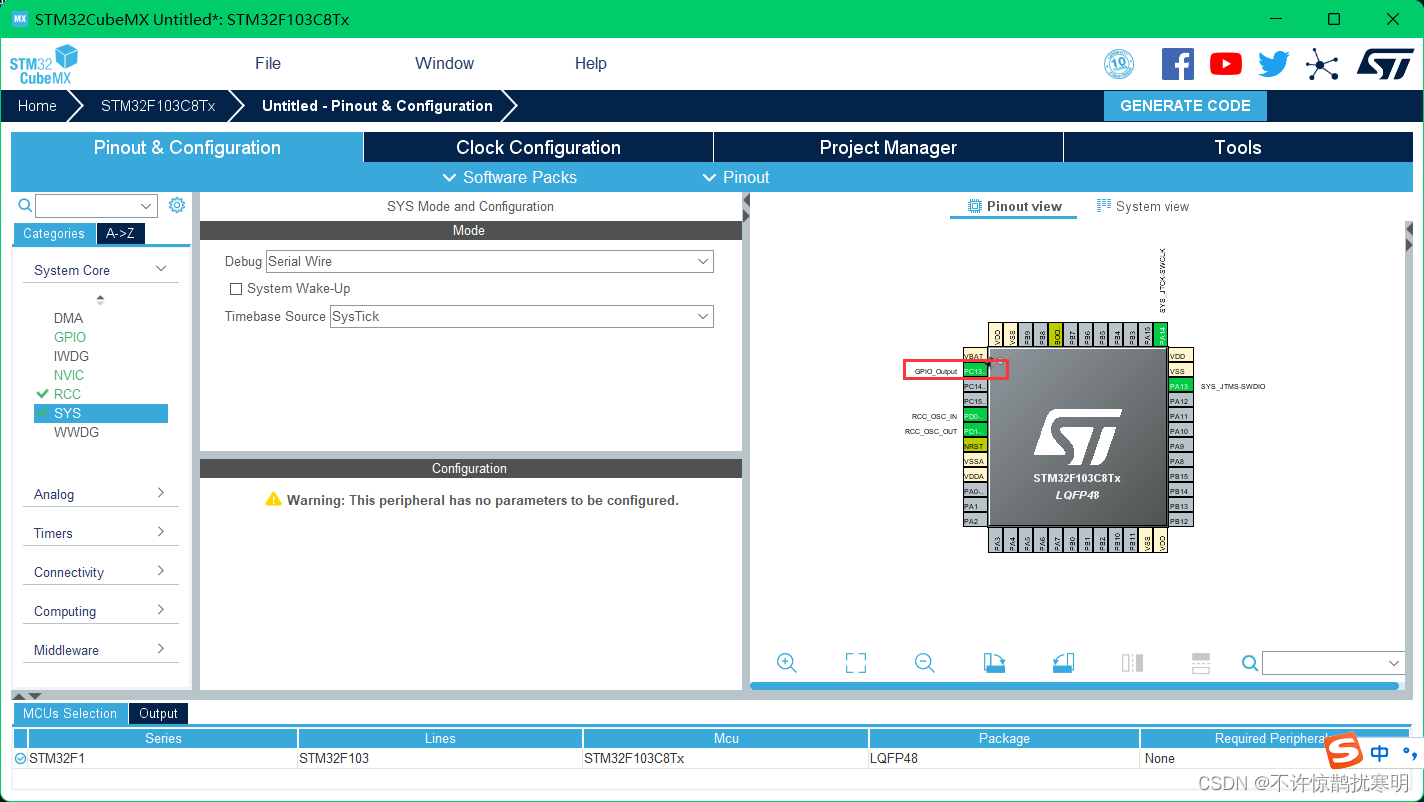
Task: Switch to System view tab
Action: coord(1143,206)
